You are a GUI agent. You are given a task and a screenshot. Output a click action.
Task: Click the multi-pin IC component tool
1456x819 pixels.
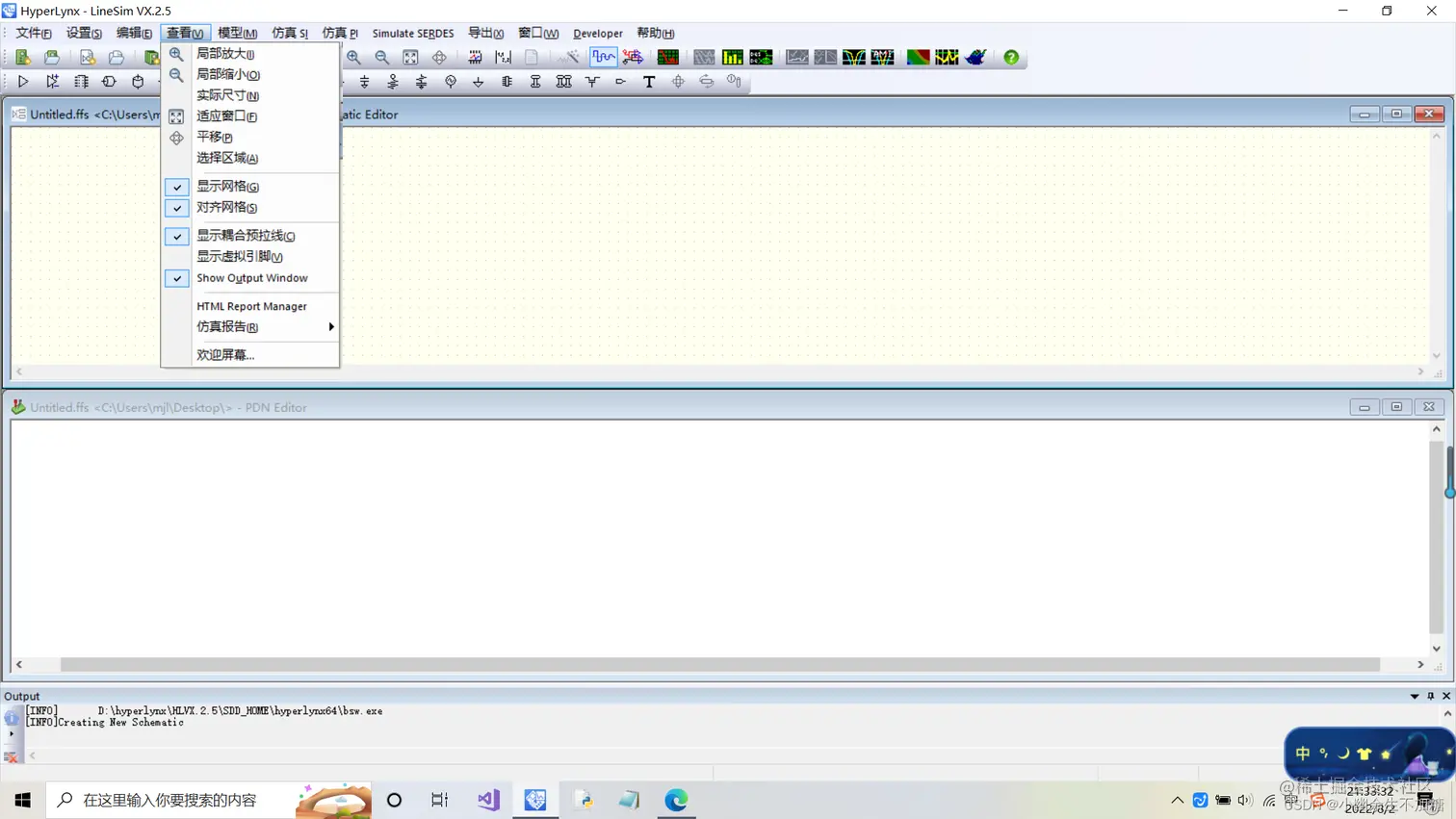click(81, 82)
